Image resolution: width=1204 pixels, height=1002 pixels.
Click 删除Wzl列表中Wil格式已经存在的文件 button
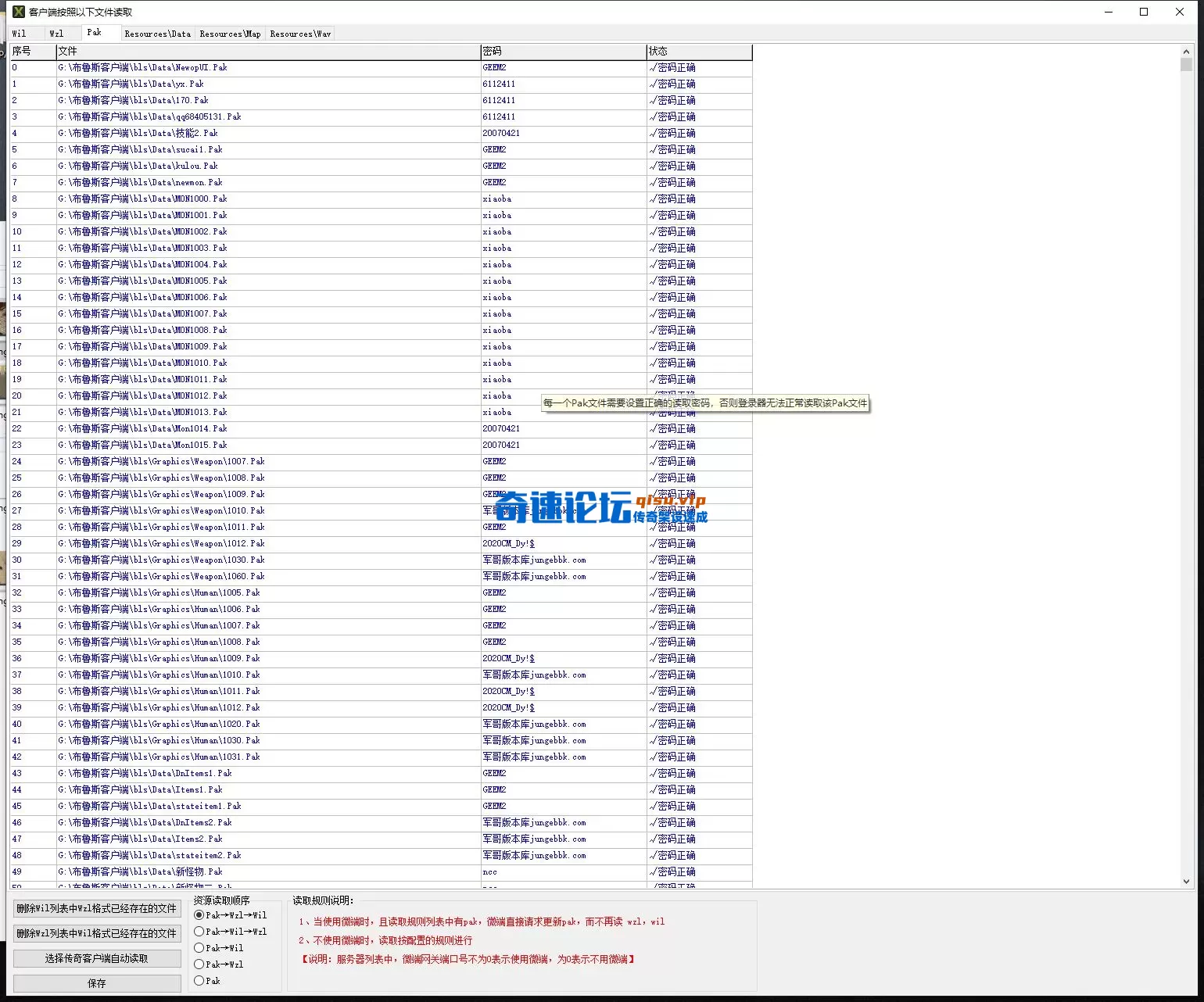click(x=96, y=933)
